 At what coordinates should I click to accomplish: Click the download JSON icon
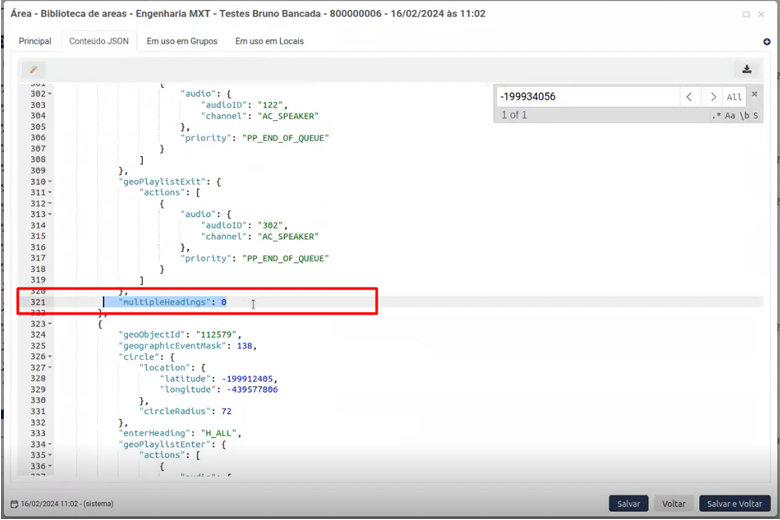746,69
